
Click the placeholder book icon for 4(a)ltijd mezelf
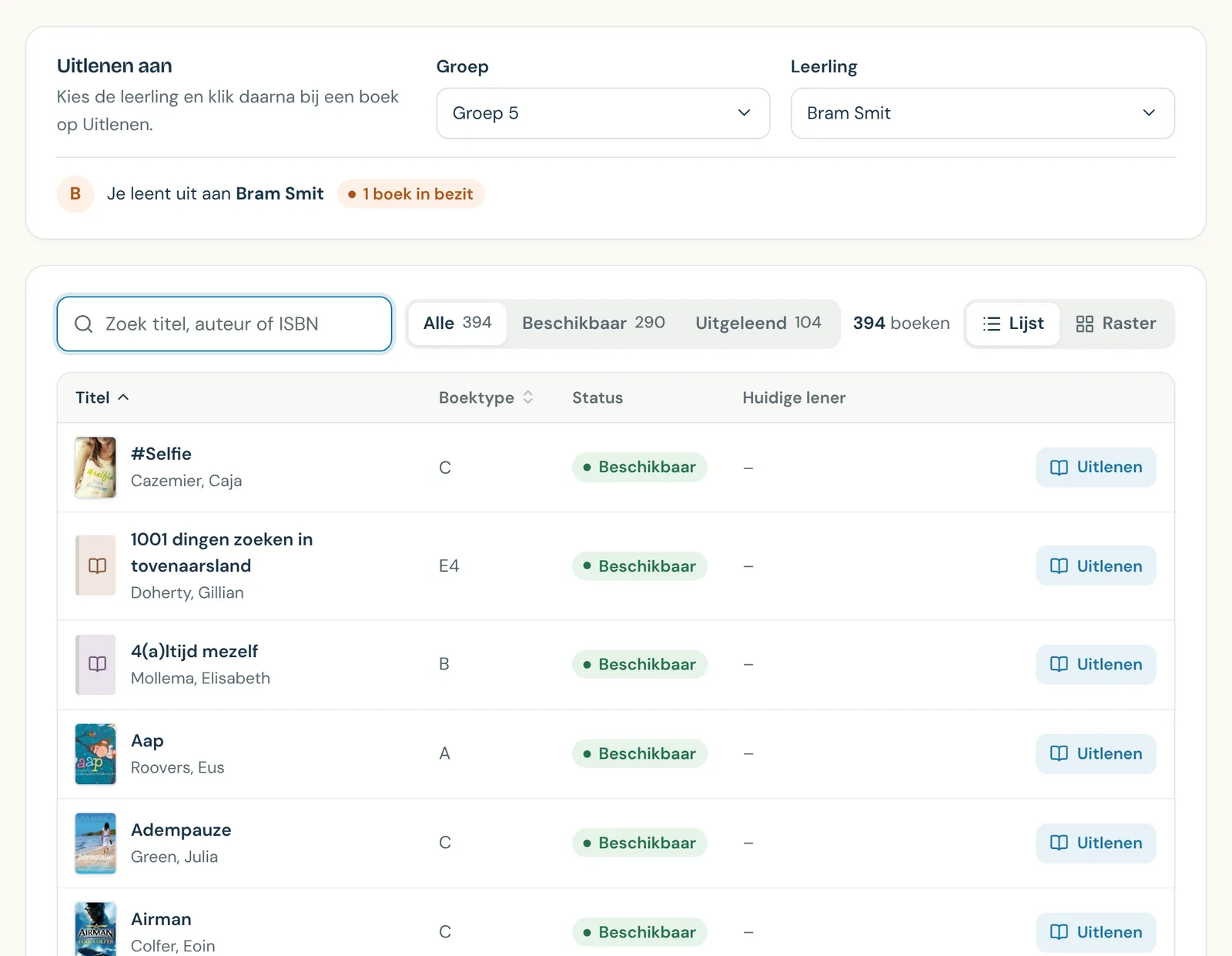[95, 664]
